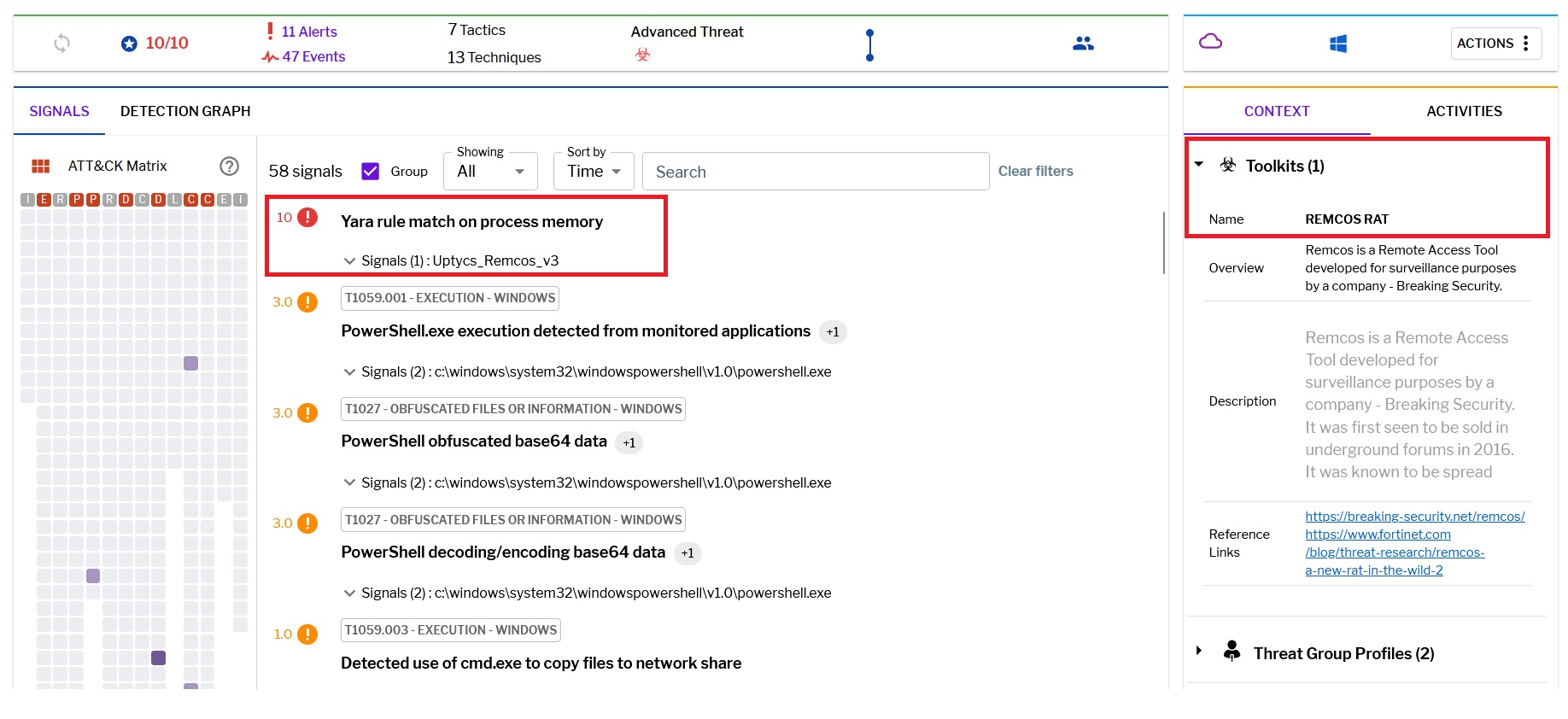Viewport: 1568px width, 719px height.
Task: Toggle the Group checkbox
Action: [370, 171]
